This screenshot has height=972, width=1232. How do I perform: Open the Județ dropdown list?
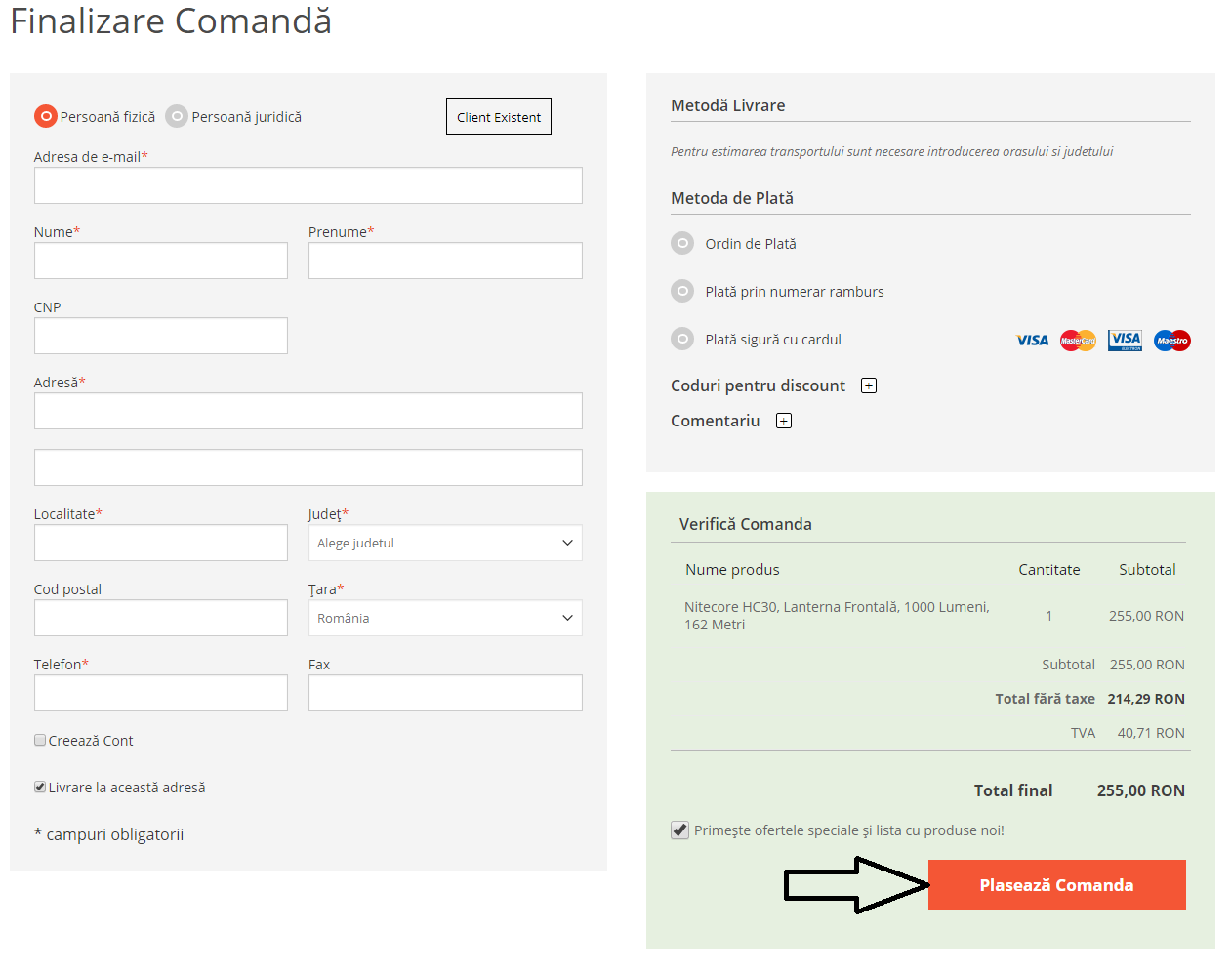coord(445,544)
